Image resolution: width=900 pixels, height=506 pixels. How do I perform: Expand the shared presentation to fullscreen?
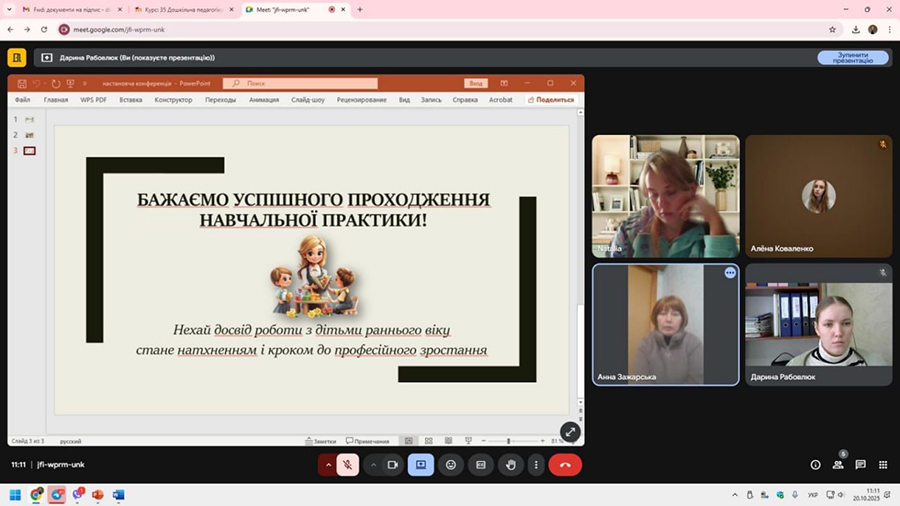tap(570, 432)
